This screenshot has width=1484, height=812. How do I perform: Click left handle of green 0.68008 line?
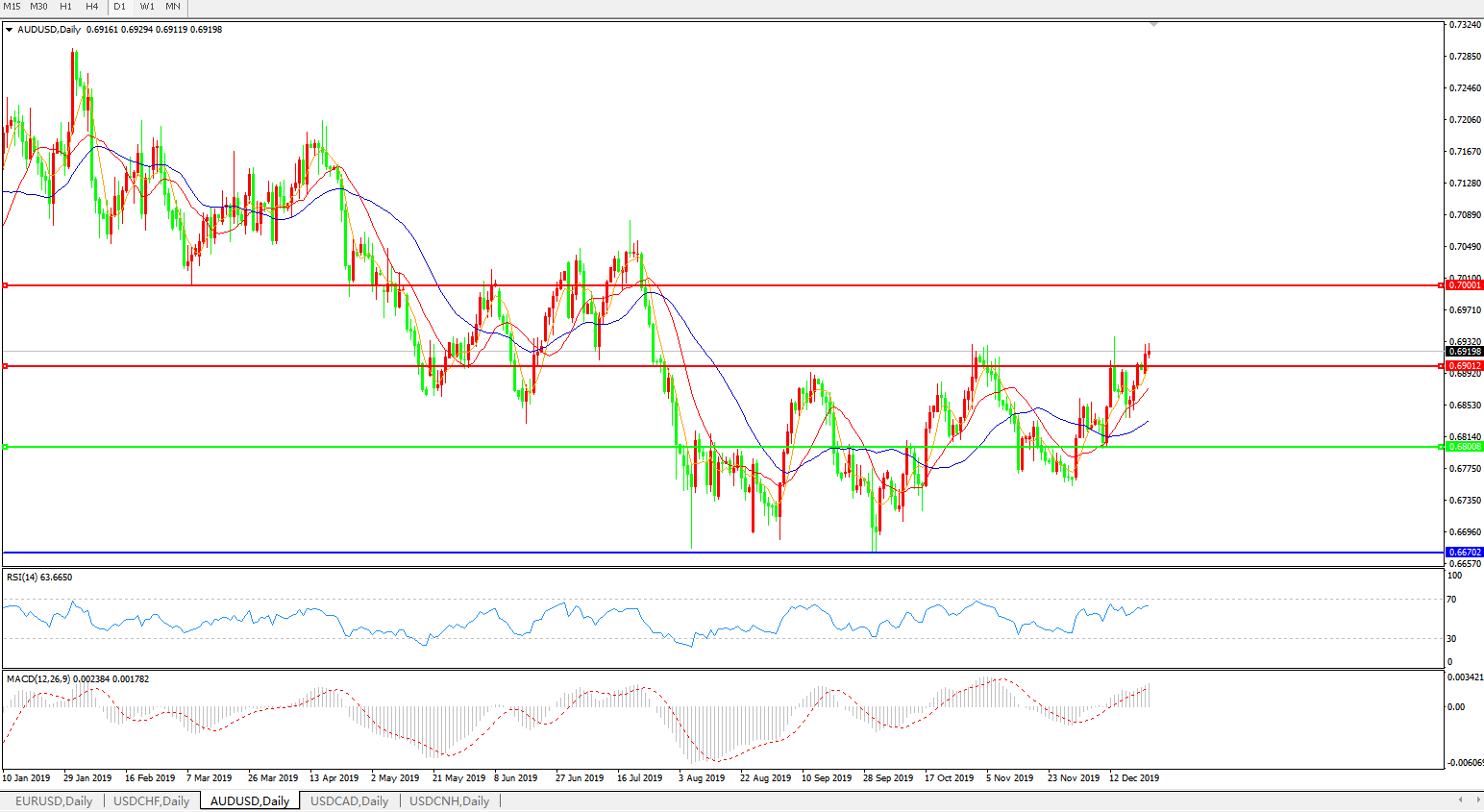[6, 447]
